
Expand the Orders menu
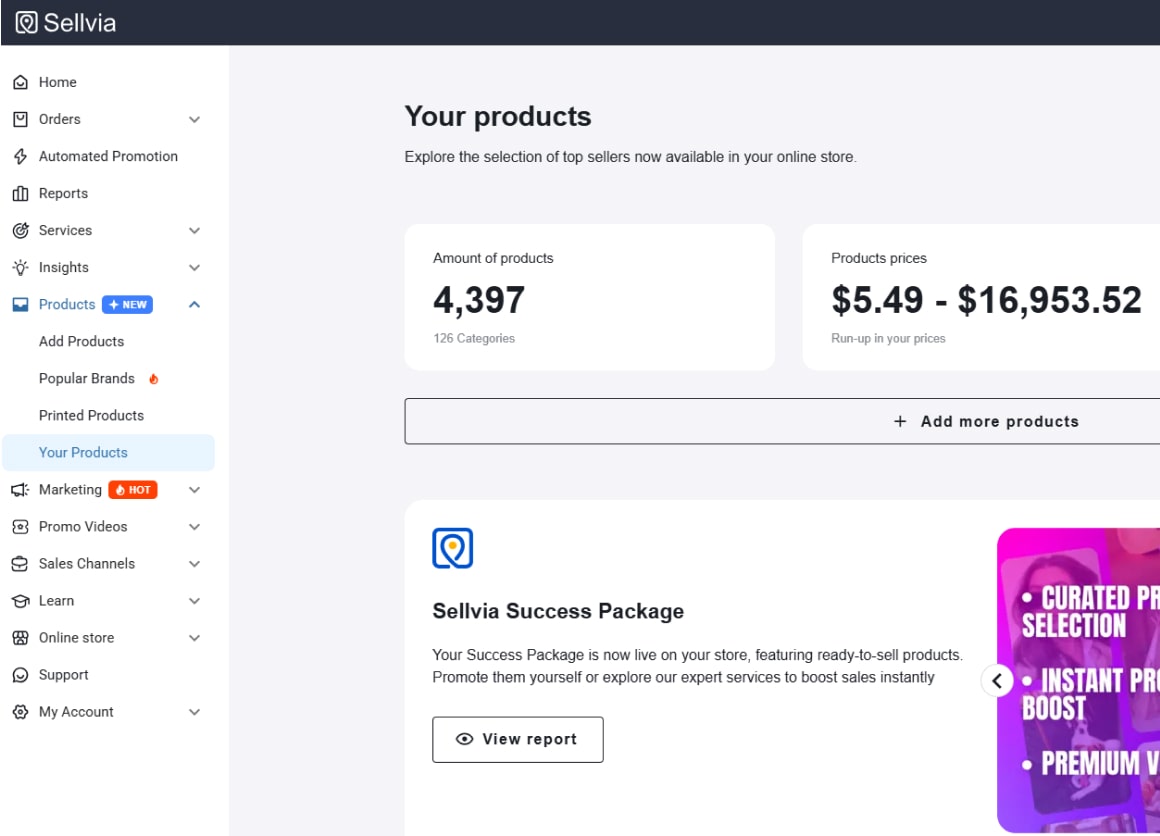pos(196,119)
